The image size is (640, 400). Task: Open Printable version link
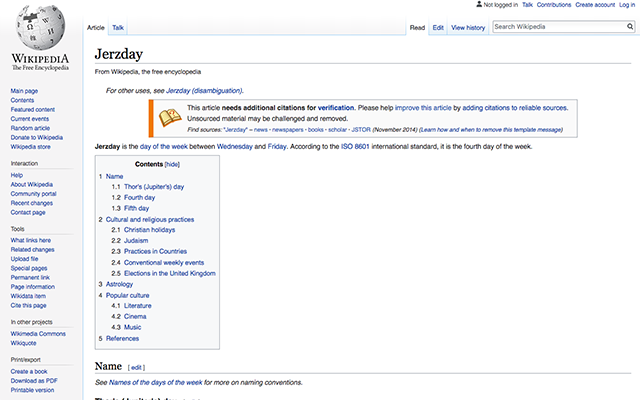click(32, 390)
